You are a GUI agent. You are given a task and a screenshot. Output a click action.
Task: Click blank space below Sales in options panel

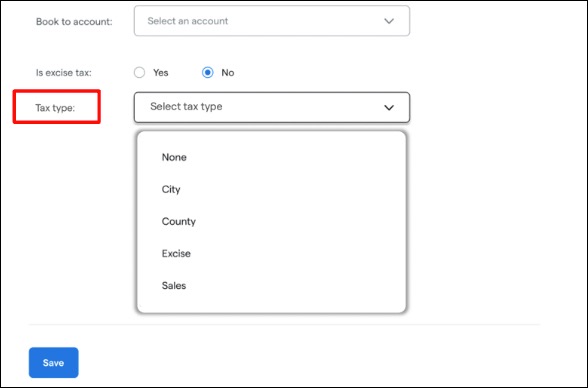click(x=272, y=303)
